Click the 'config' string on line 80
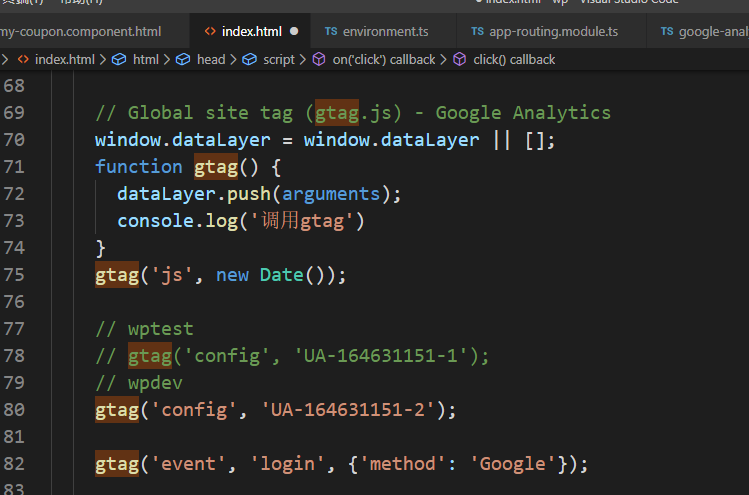This screenshot has width=749, height=495. tap(194, 410)
